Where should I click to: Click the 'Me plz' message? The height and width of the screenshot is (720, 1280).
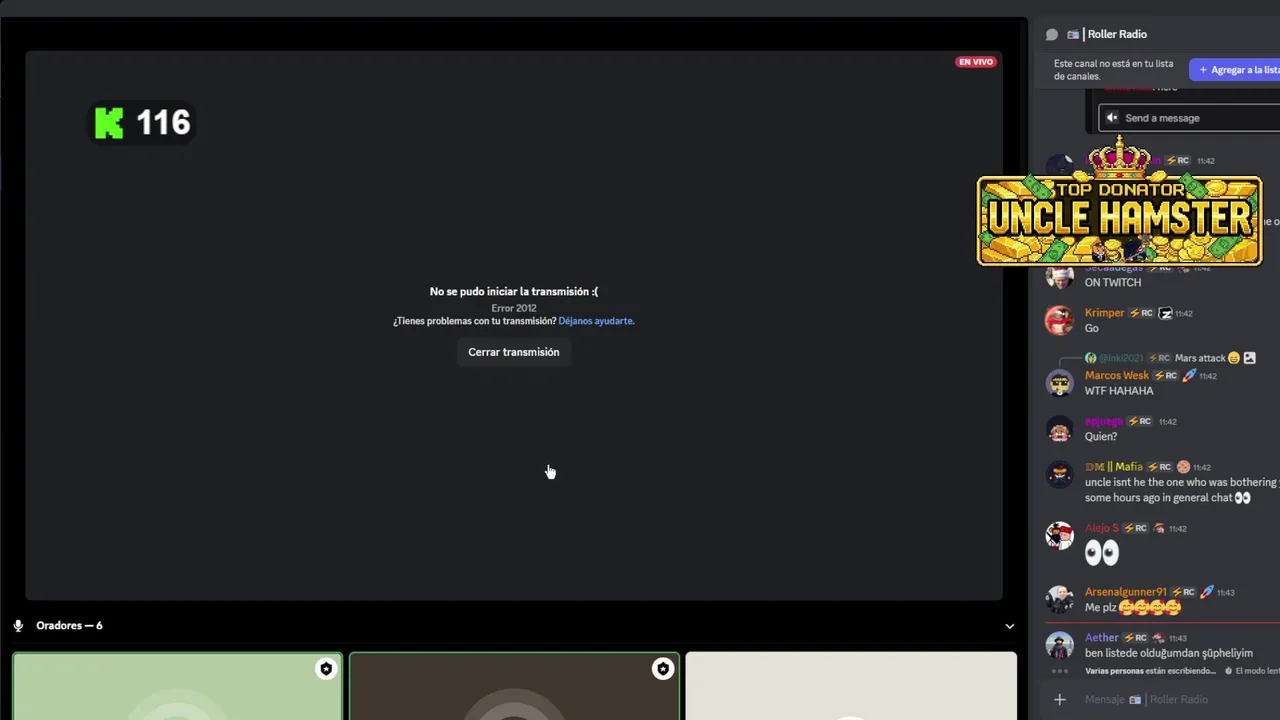tap(1133, 608)
